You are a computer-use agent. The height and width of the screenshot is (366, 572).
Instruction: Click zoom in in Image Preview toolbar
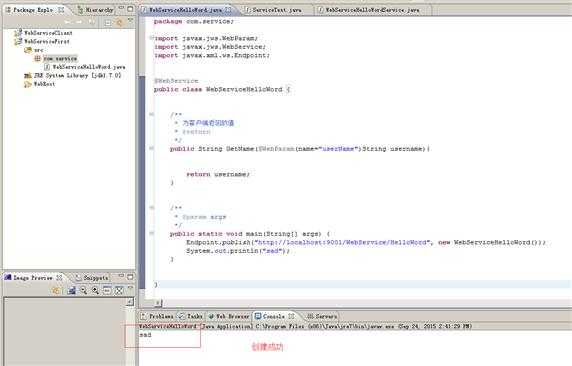point(95,290)
